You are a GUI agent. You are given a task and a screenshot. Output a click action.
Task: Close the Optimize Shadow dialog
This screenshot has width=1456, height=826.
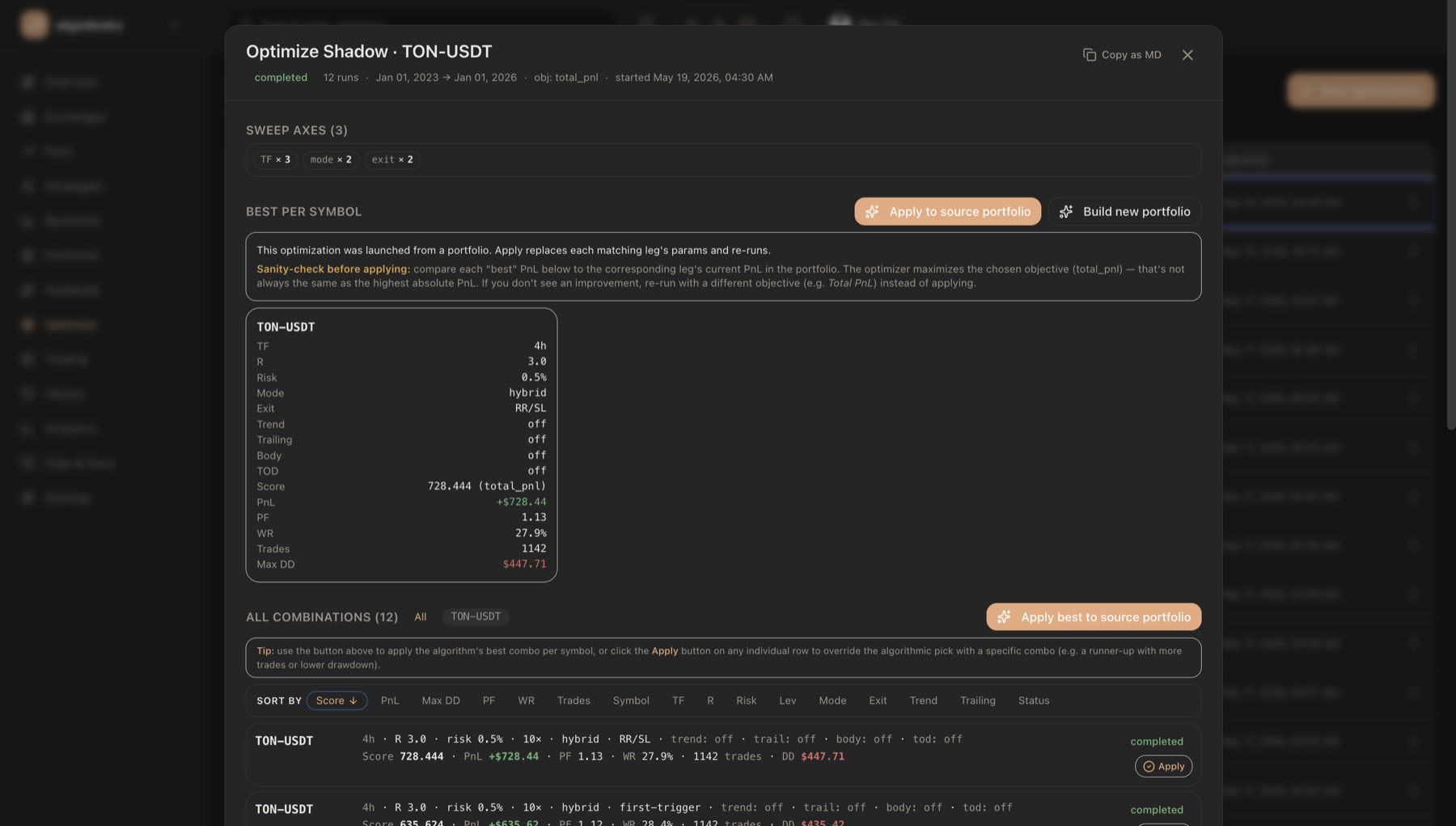[1187, 55]
